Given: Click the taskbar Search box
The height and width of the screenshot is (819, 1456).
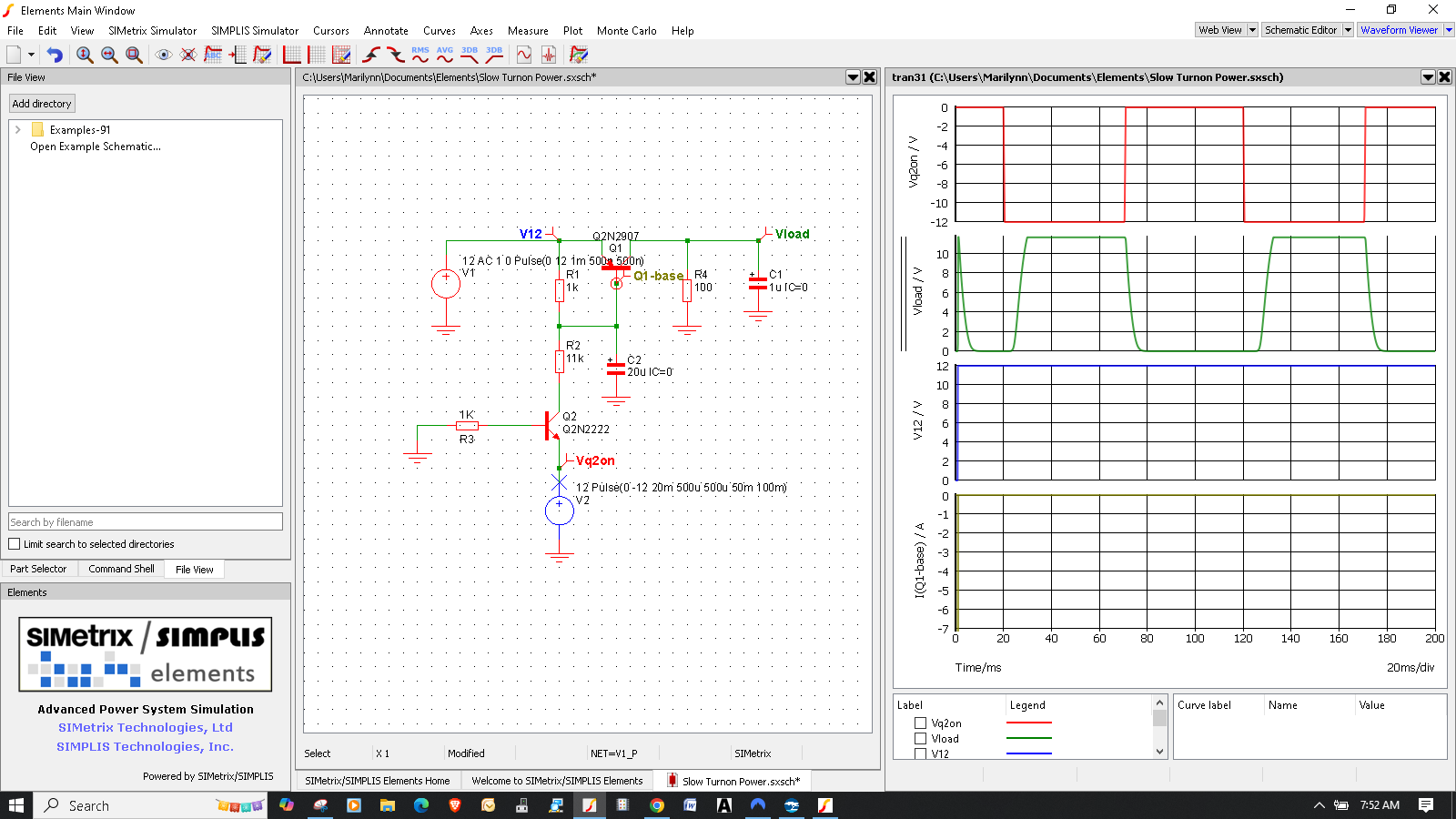Looking at the screenshot, I should click(151, 805).
